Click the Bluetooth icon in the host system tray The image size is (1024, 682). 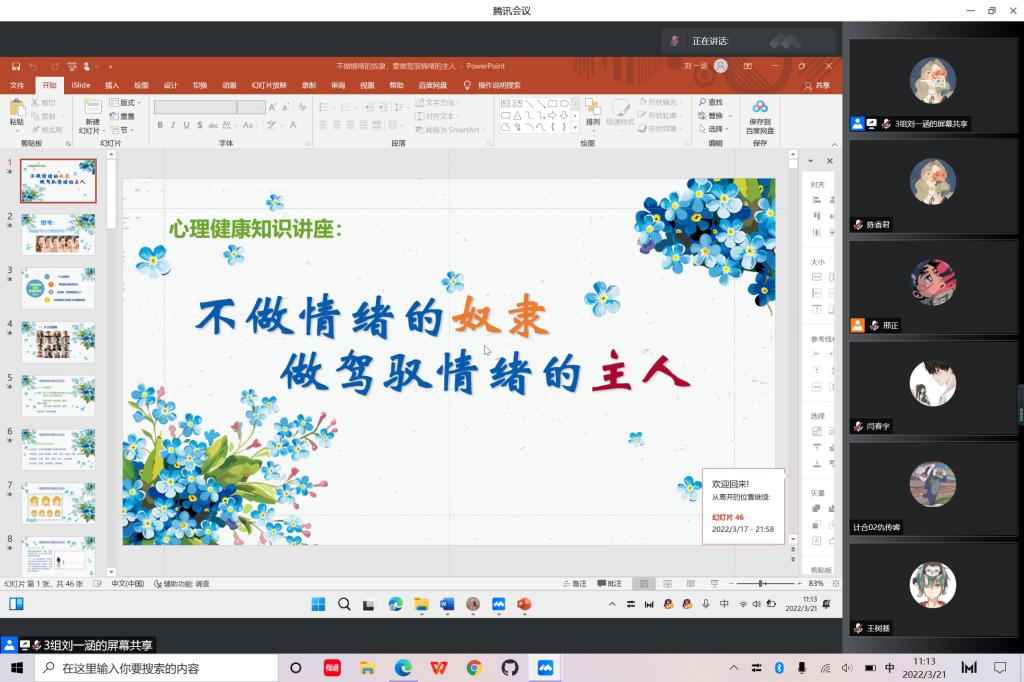(779, 668)
